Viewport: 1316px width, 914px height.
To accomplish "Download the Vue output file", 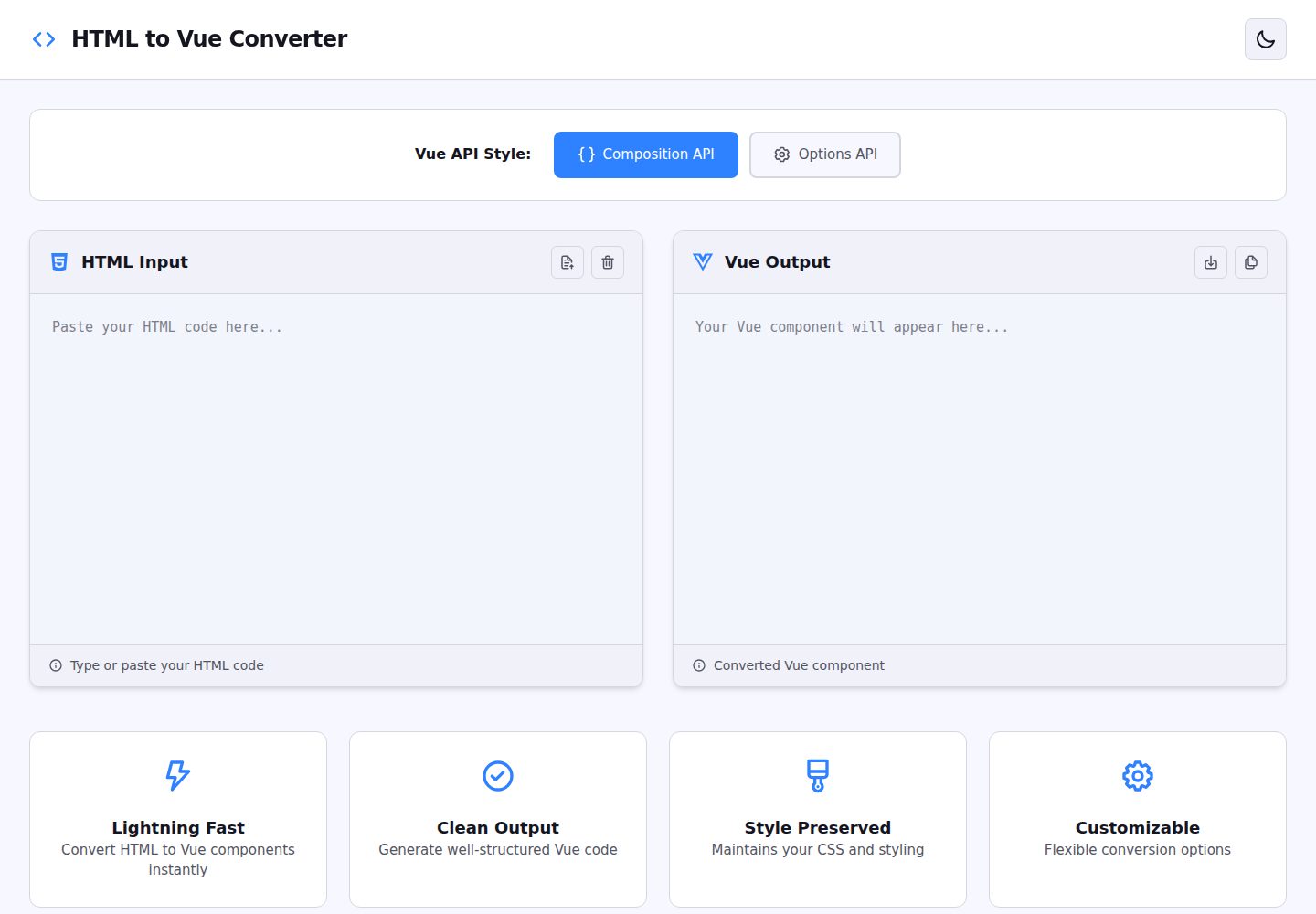I will pyautogui.click(x=1211, y=262).
